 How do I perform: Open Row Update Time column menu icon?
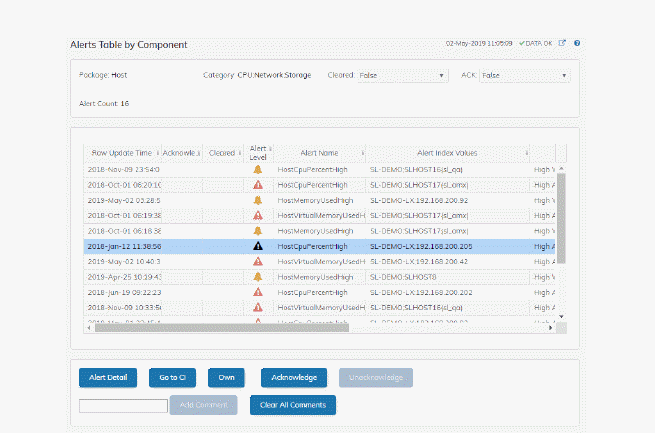[157, 153]
